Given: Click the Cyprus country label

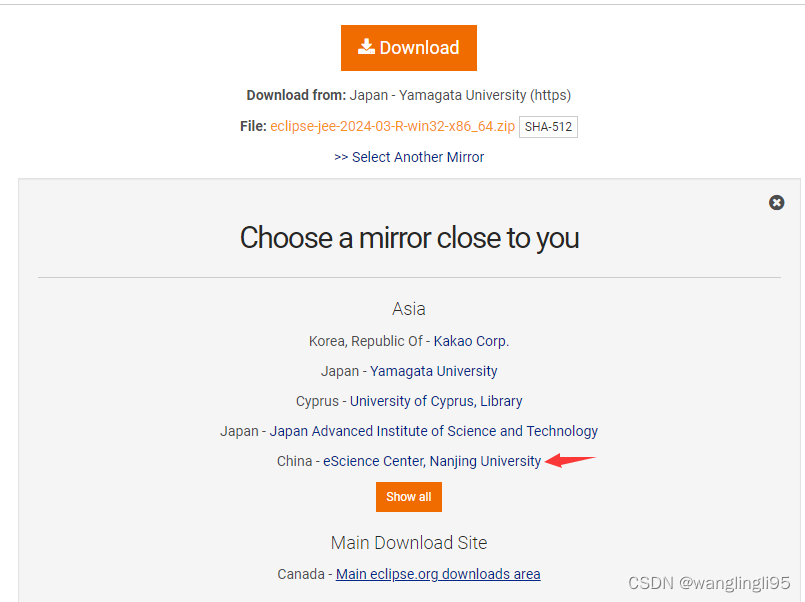Looking at the screenshot, I should [x=317, y=401].
